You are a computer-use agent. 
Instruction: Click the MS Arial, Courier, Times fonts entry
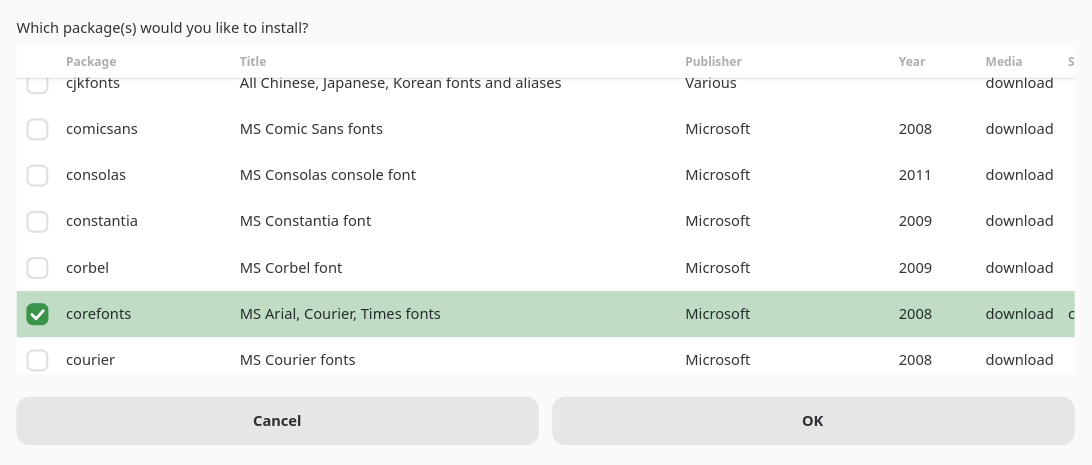(x=340, y=314)
